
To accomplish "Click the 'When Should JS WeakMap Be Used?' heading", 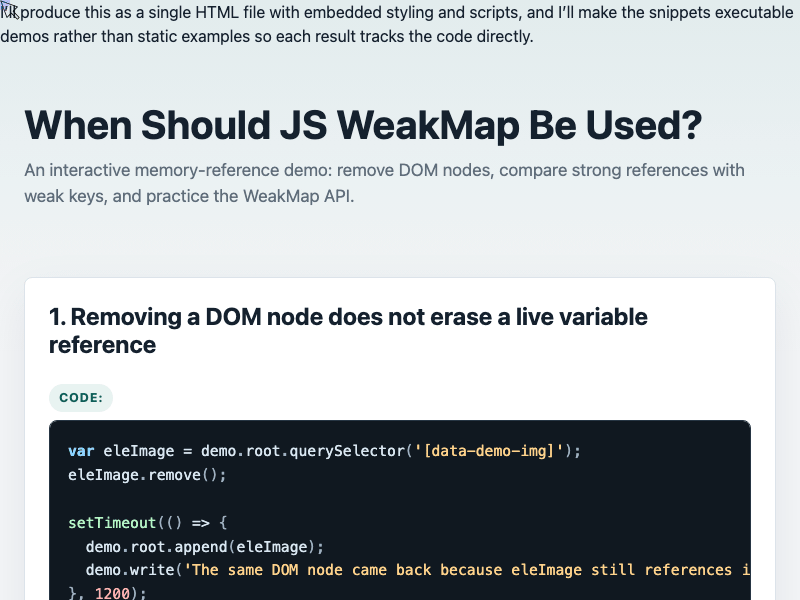I will [363, 125].
